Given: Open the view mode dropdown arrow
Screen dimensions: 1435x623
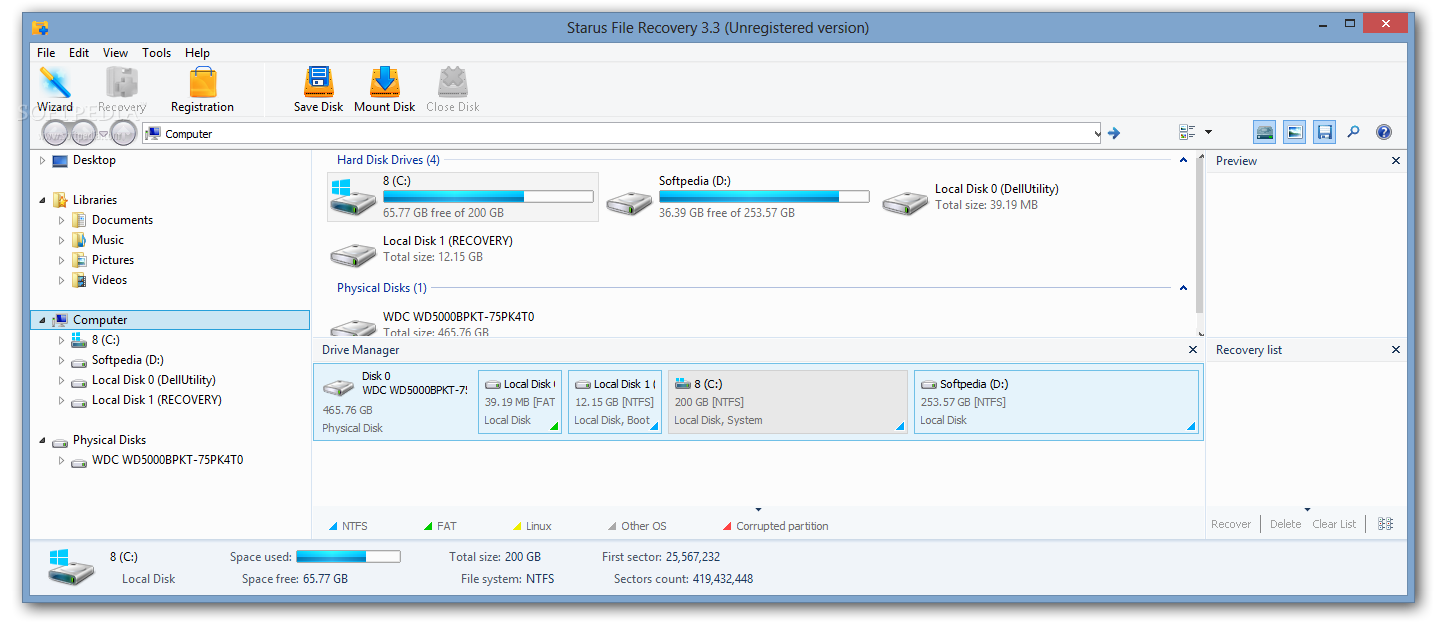Looking at the screenshot, I should [1208, 132].
